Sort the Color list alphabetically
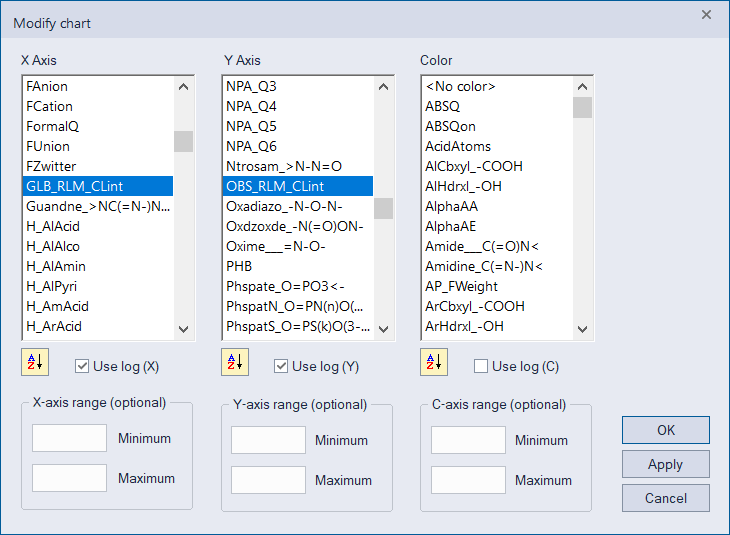The height and width of the screenshot is (535, 730). pyautogui.click(x=434, y=362)
